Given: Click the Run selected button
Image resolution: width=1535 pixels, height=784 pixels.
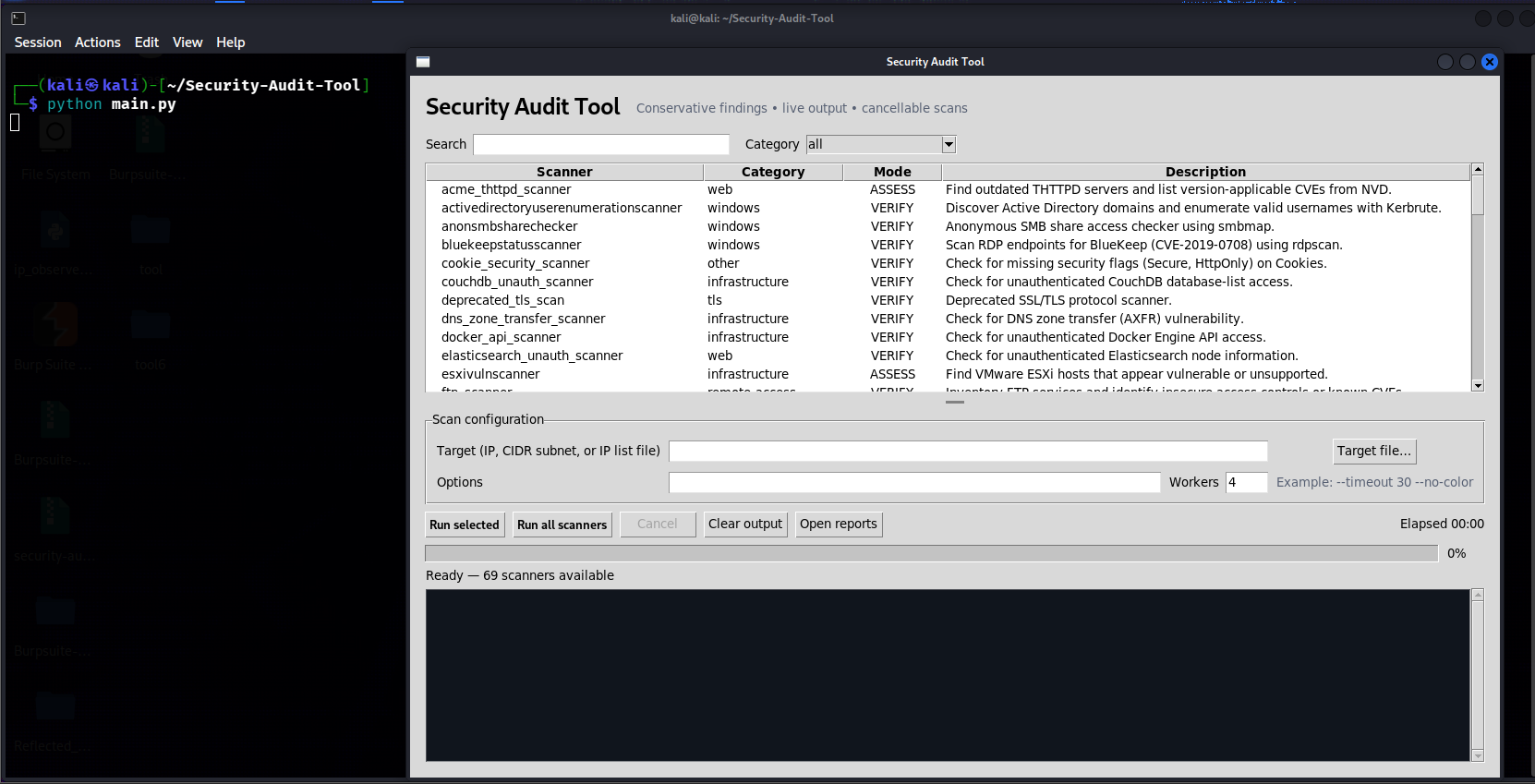Looking at the screenshot, I should [465, 525].
